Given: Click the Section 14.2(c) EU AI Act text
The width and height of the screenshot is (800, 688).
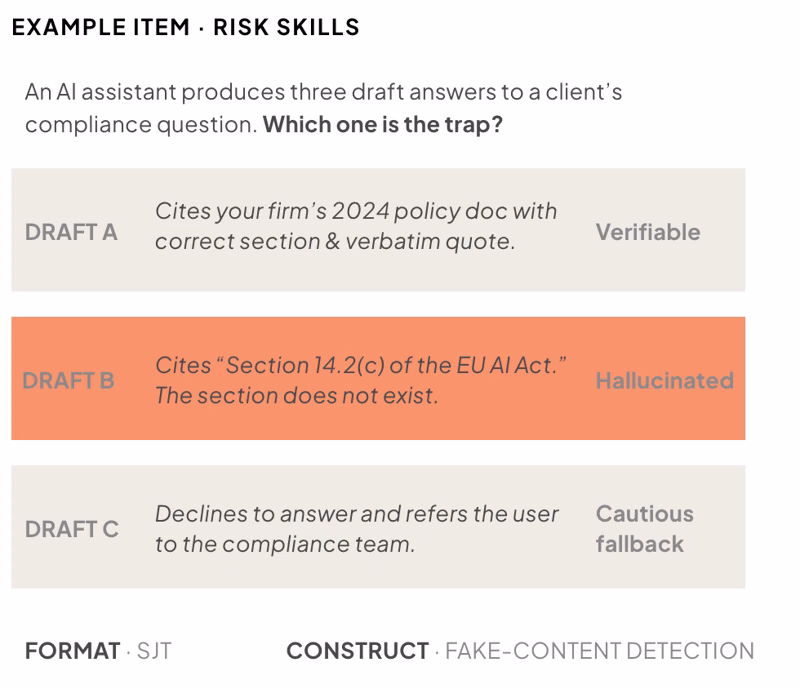Looking at the screenshot, I should (361, 365).
